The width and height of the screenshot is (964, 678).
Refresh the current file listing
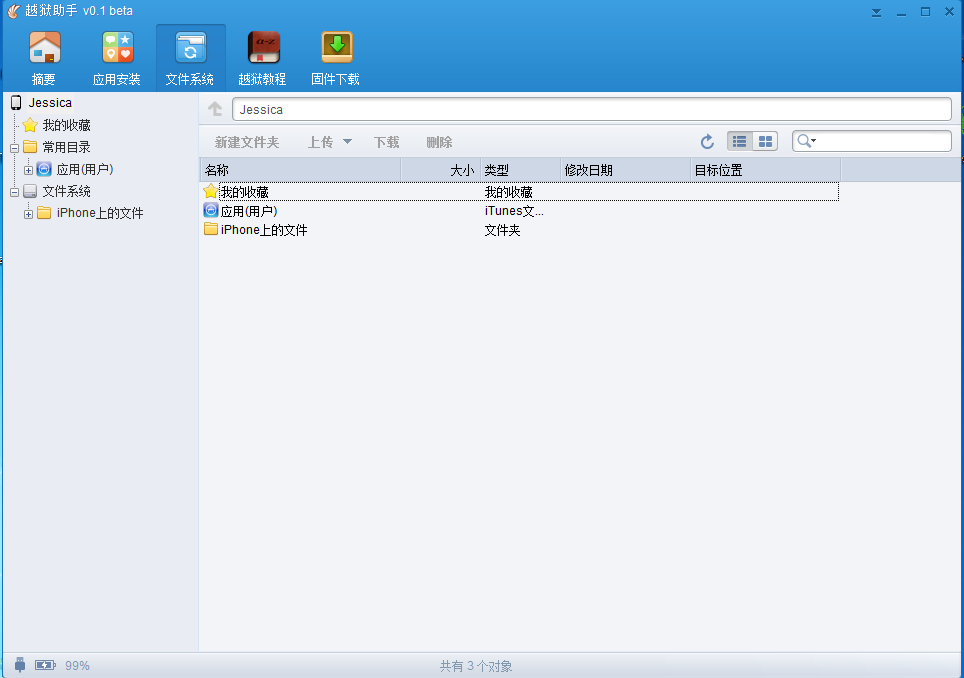coord(707,141)
